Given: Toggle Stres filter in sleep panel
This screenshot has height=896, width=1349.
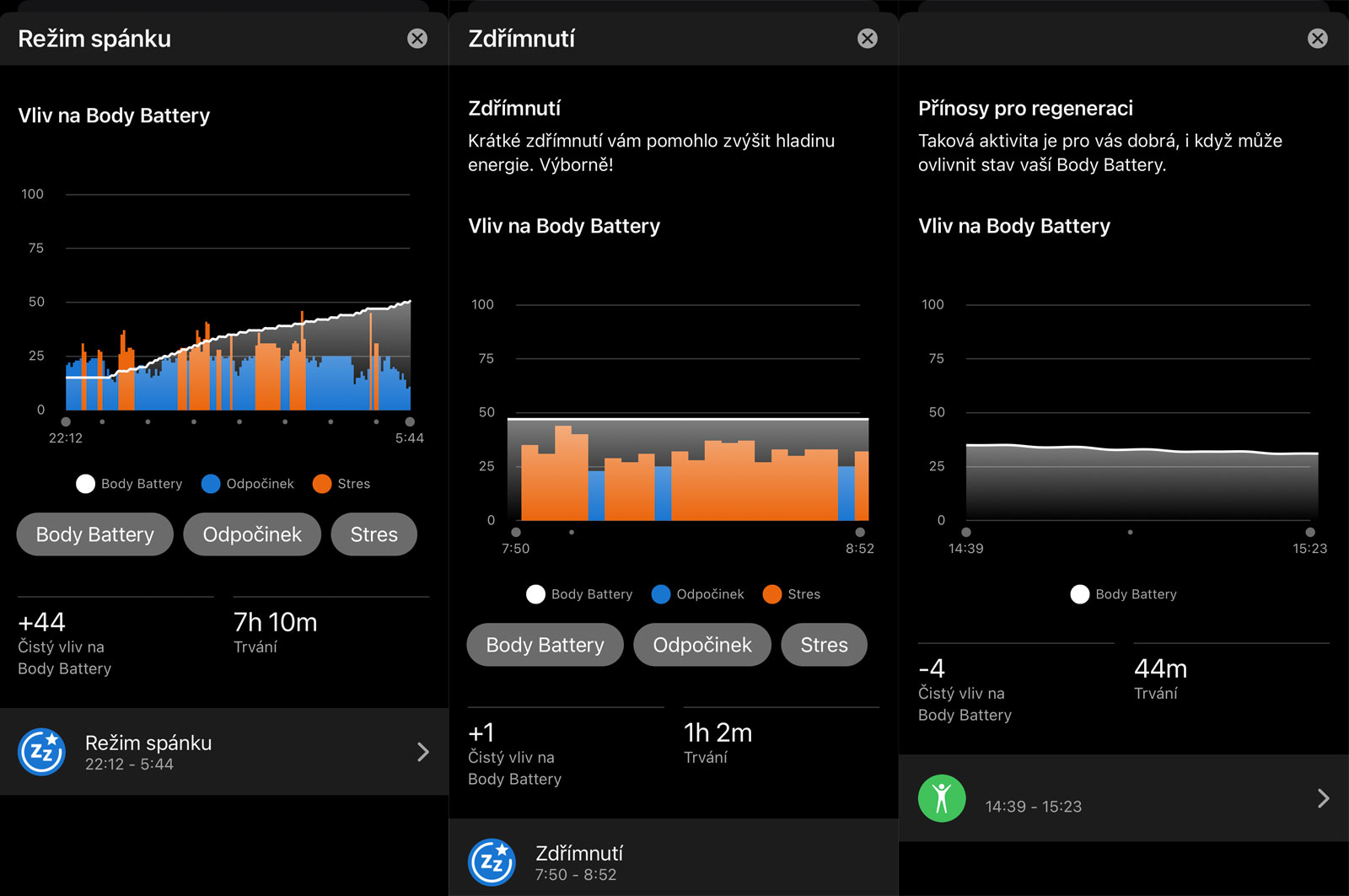Looking at the screenshot, I should click(x=374, y=534).
